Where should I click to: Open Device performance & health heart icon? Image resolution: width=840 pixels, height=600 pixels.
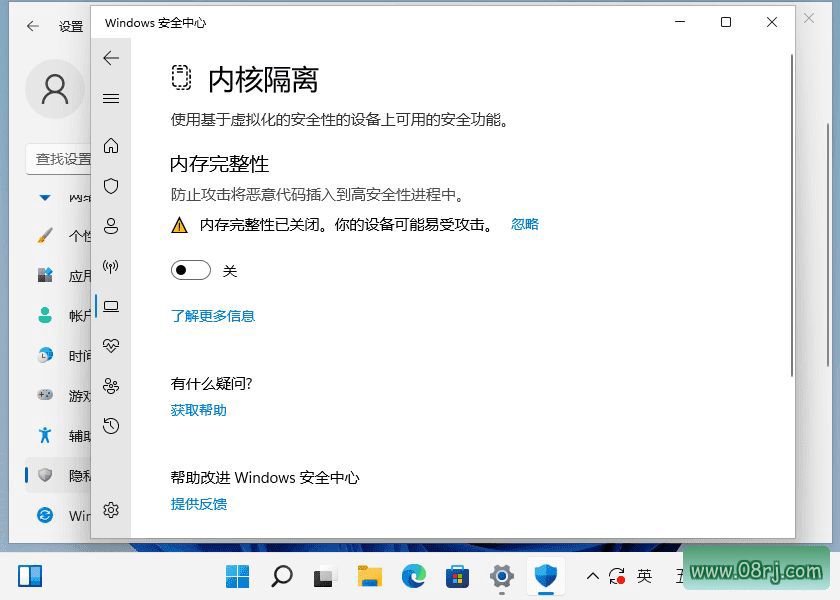[111, 346]
